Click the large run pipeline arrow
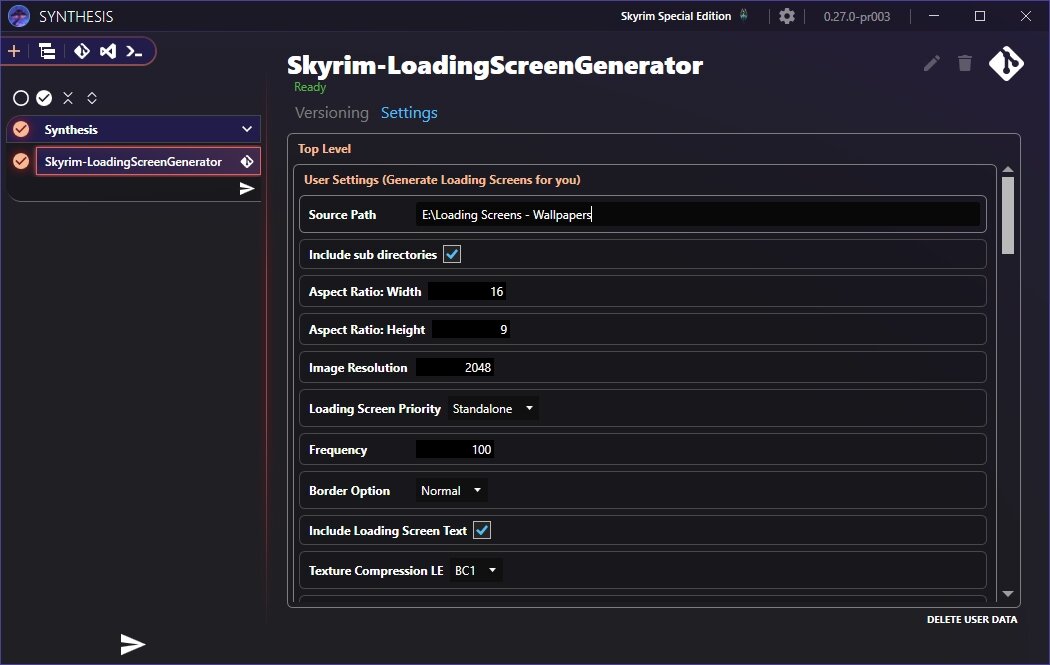 [133, 644]
